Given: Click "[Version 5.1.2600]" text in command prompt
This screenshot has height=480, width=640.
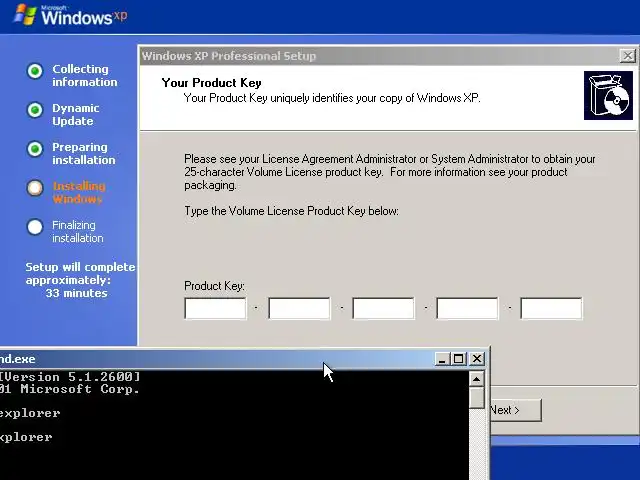Looking at the screenshot, I should click(x=70, y=376).
